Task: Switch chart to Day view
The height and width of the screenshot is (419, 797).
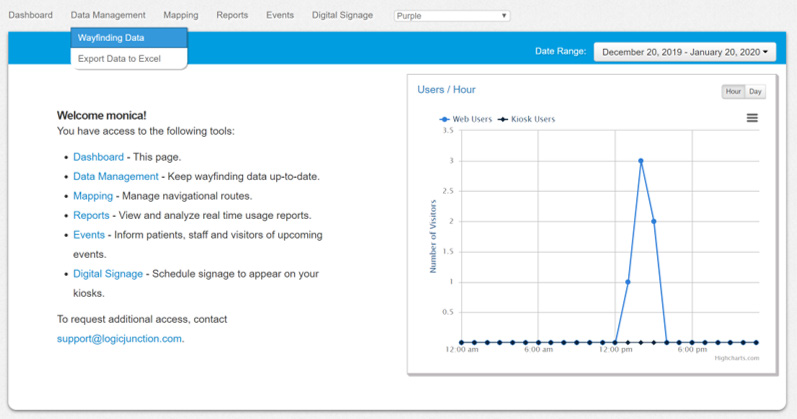Action: (755, 92)
